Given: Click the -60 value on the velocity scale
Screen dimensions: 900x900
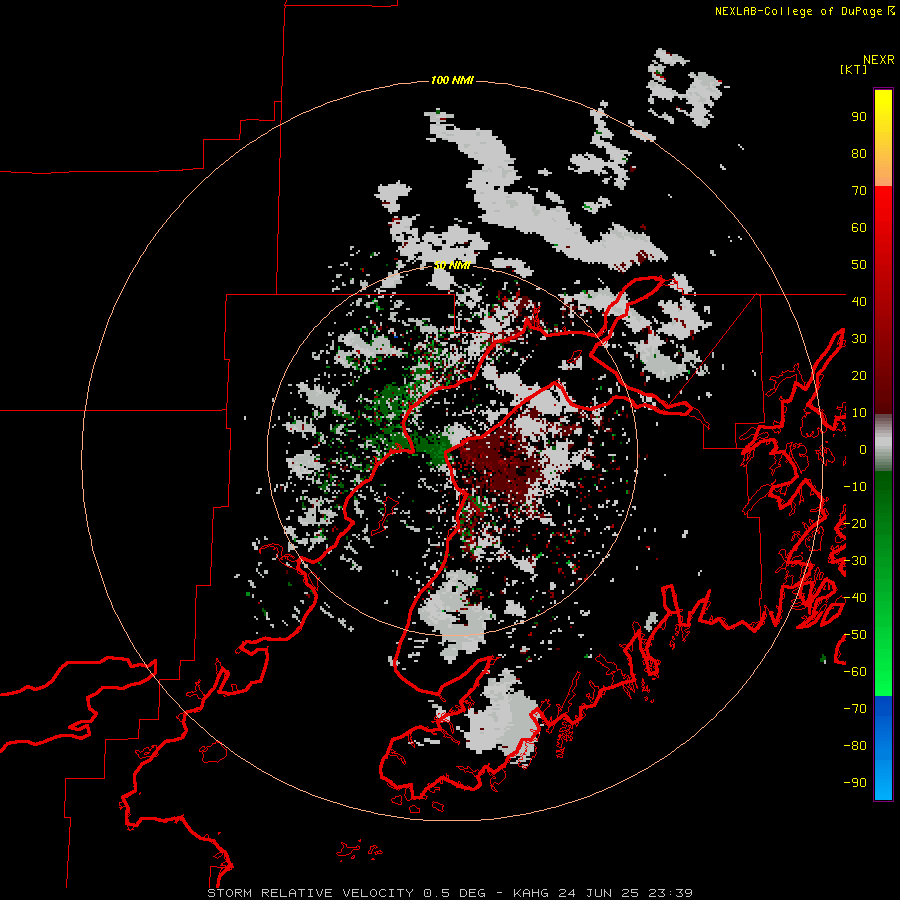Looking at the screenshot, I should coord(855,672).
